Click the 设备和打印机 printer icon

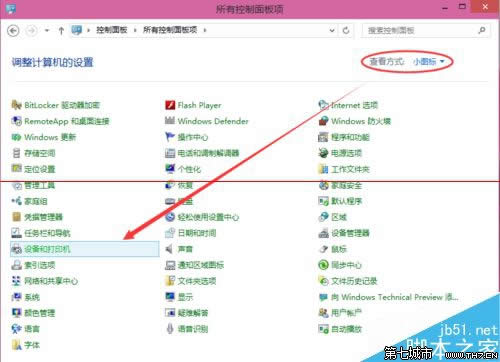point(16,249)
